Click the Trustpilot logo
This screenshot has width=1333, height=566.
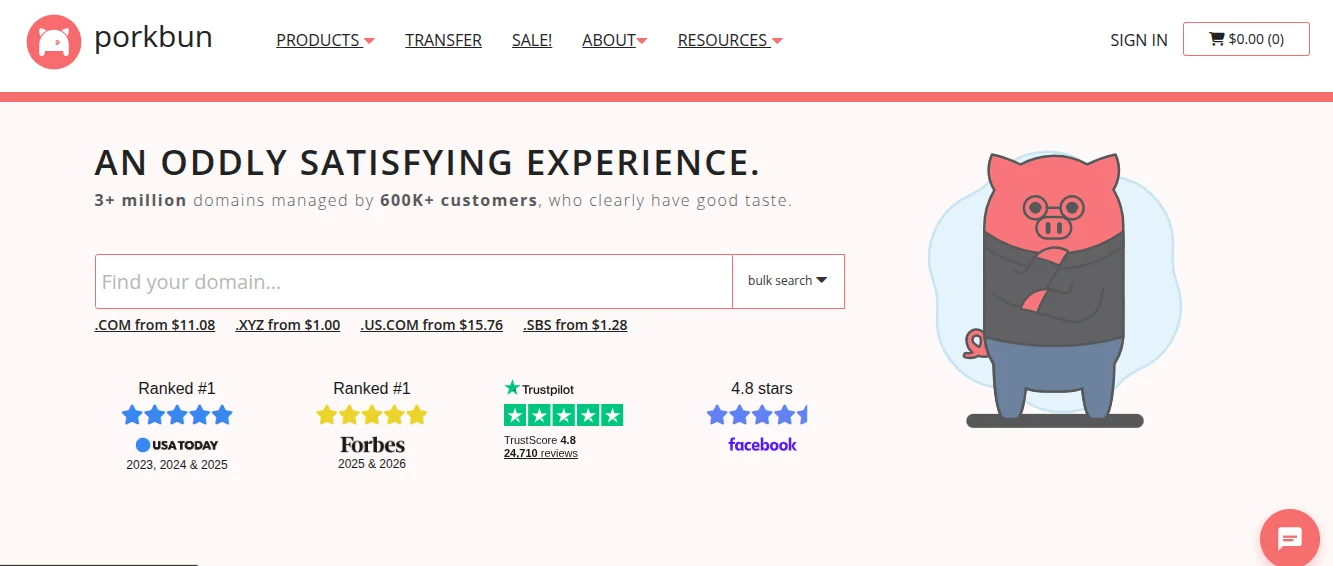coord(540,388)
